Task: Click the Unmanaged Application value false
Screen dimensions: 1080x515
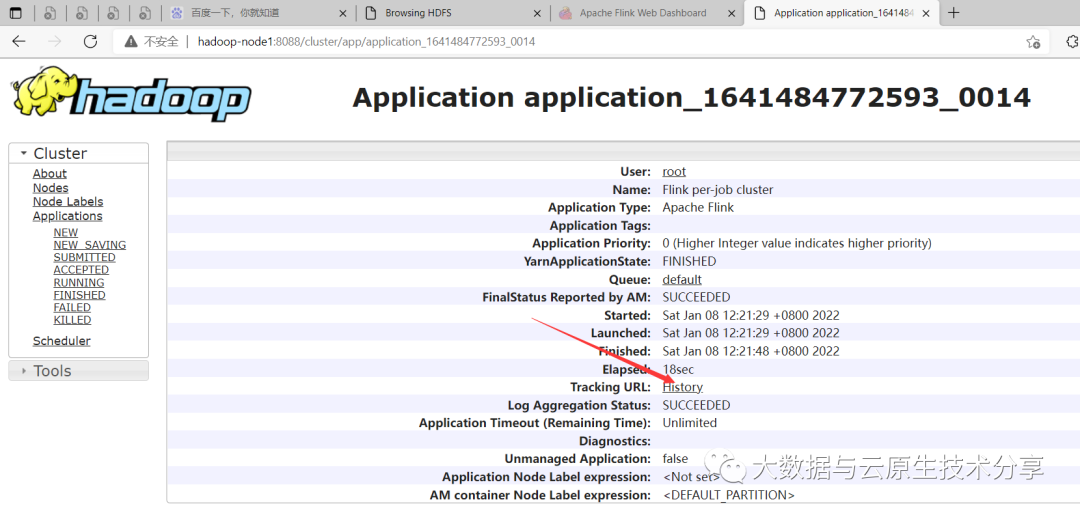Action: pos(675,459)
